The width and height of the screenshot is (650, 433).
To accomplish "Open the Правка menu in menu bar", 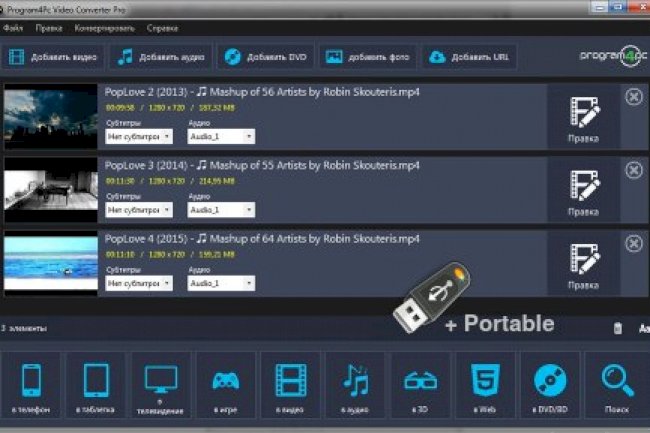I will pyautogui.click(x=49, y=28).
